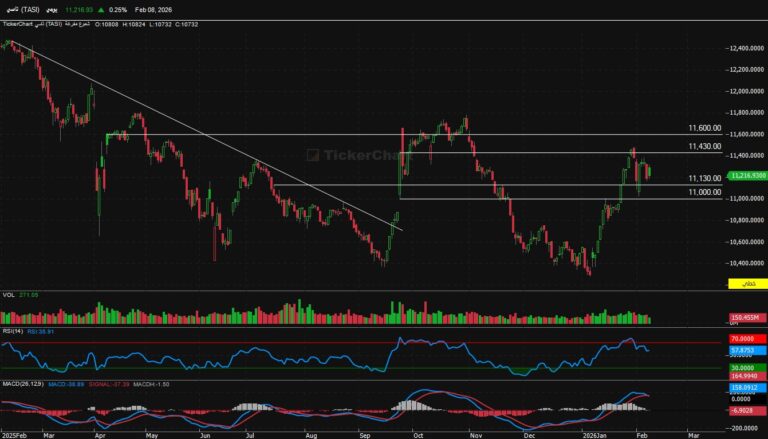Click the blue MACD value tag 158.0912

pyautogui.click(x=745, y=388)
